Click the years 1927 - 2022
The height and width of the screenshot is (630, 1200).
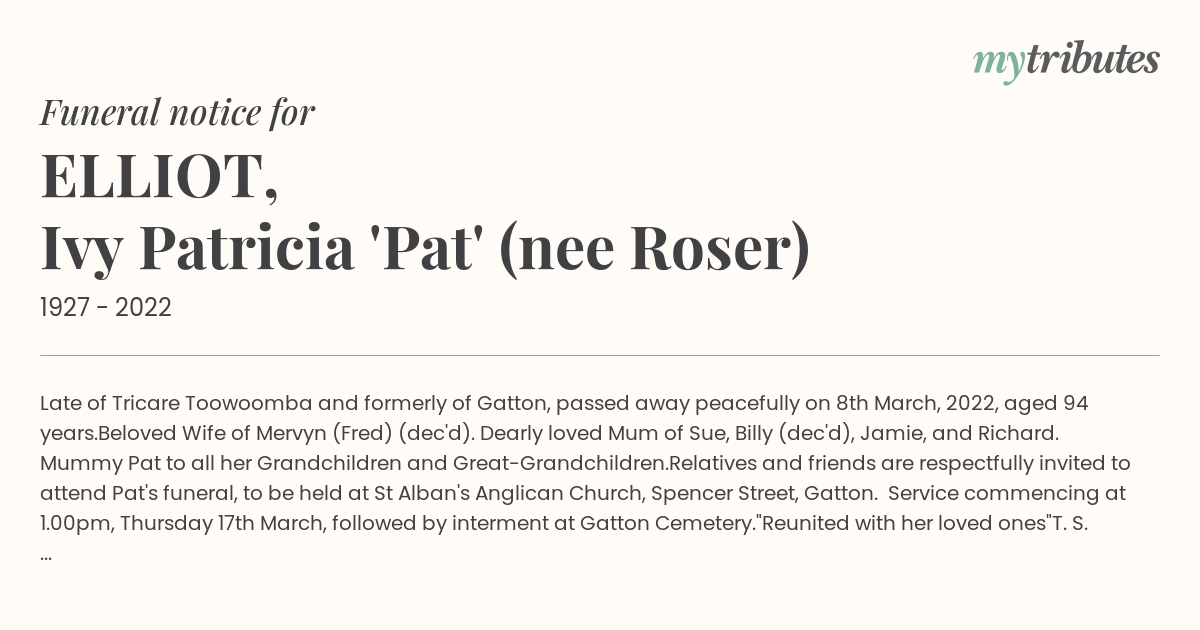(106, 308)
